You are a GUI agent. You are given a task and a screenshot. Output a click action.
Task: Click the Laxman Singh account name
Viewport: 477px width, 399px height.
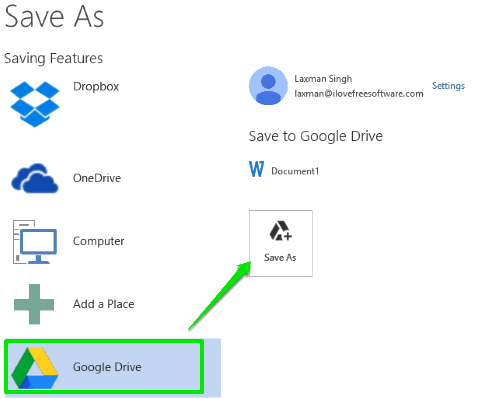[x=323, y=79]
